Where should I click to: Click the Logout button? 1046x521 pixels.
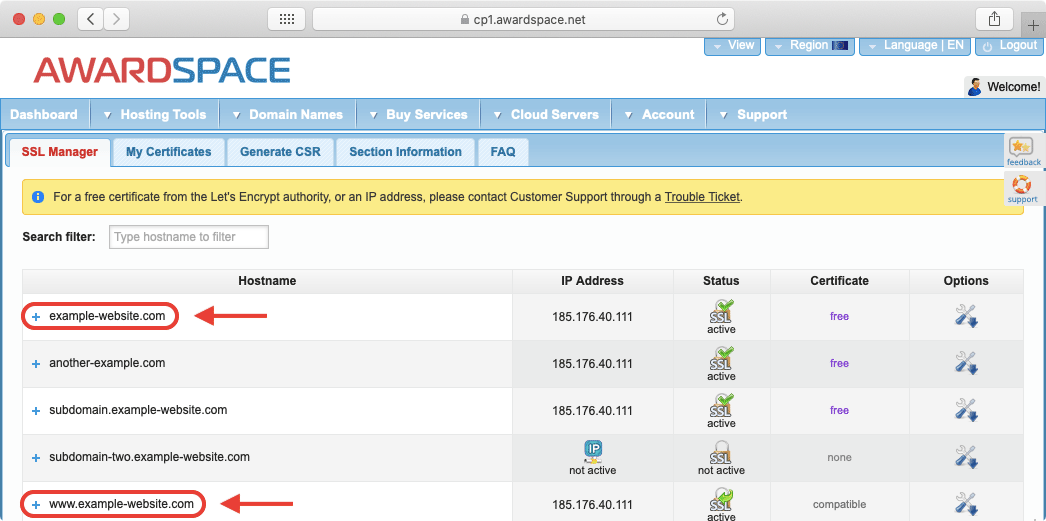tap(1010, 46)
